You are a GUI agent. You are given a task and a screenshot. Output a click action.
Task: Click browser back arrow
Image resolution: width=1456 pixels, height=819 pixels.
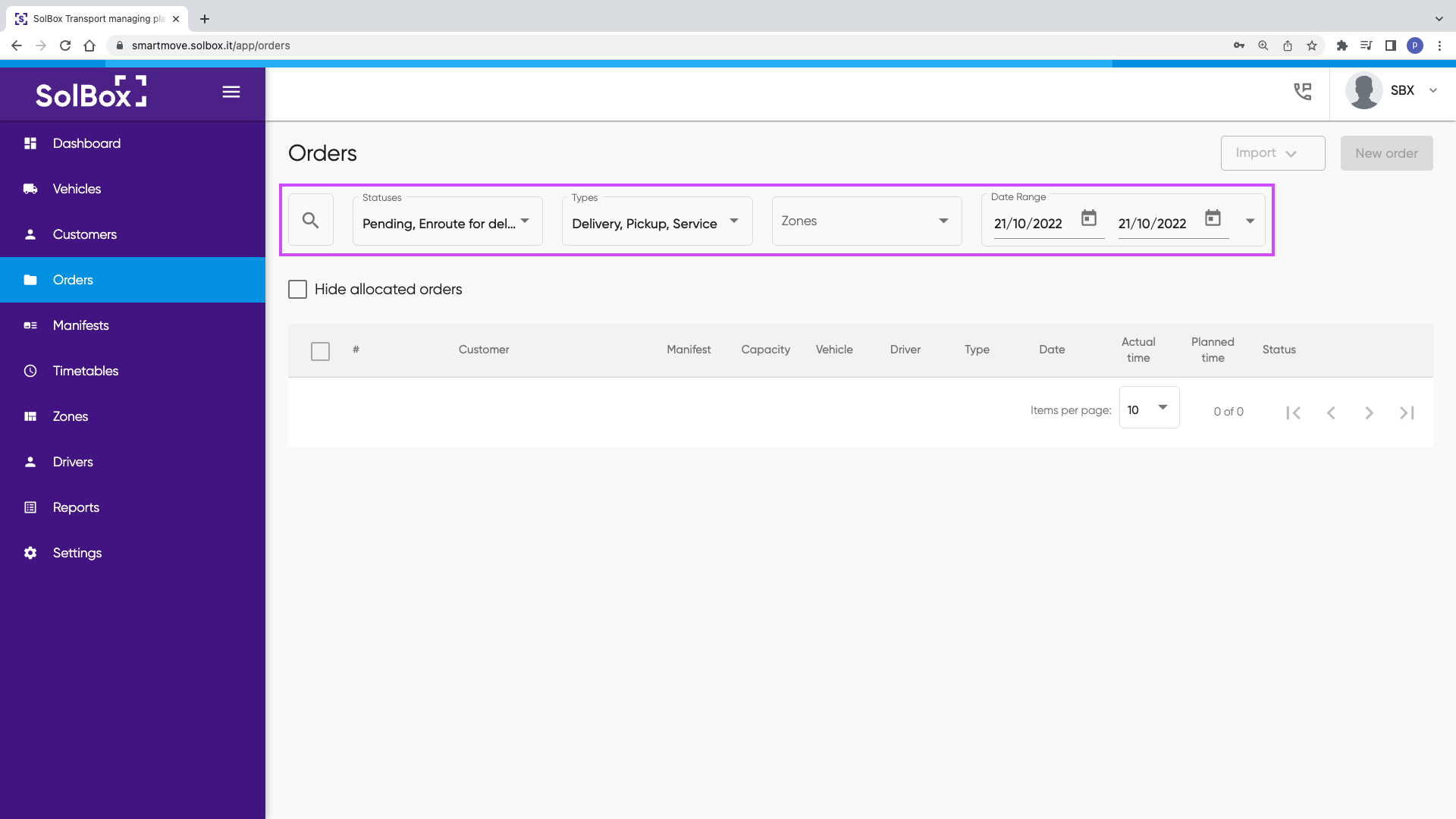point(17,45)
